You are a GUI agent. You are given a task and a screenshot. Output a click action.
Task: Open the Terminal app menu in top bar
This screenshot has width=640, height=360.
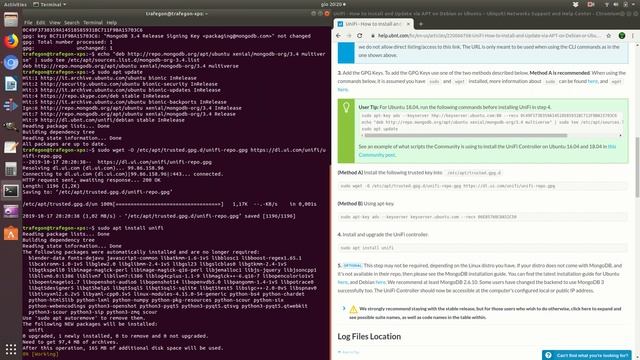49,4
